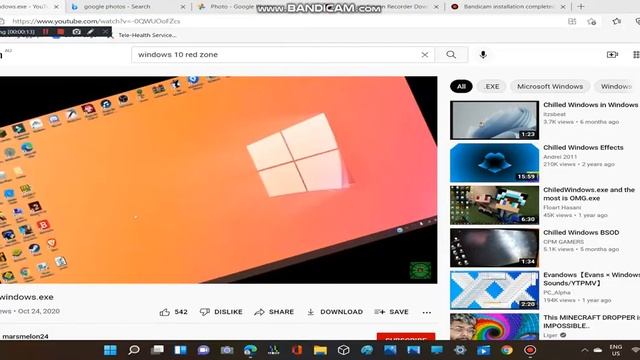
Task: Open the Evandows video thumbnail
Action: coord(494,290)
